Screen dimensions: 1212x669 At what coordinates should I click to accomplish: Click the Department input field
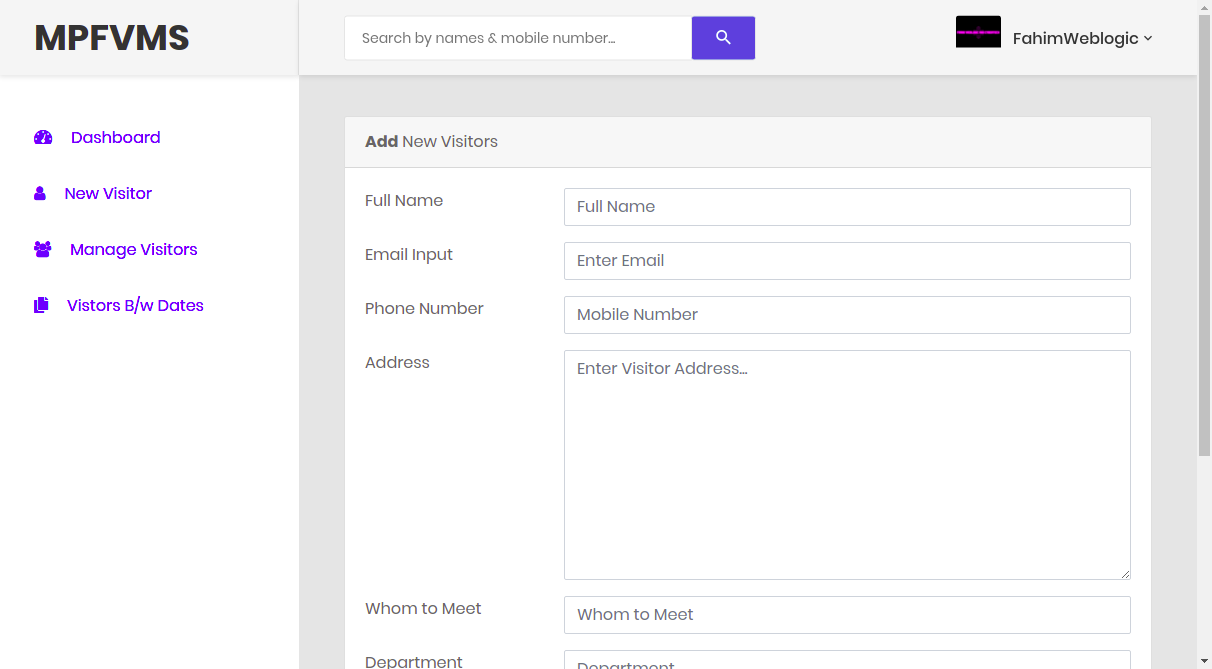pos(847,660)
